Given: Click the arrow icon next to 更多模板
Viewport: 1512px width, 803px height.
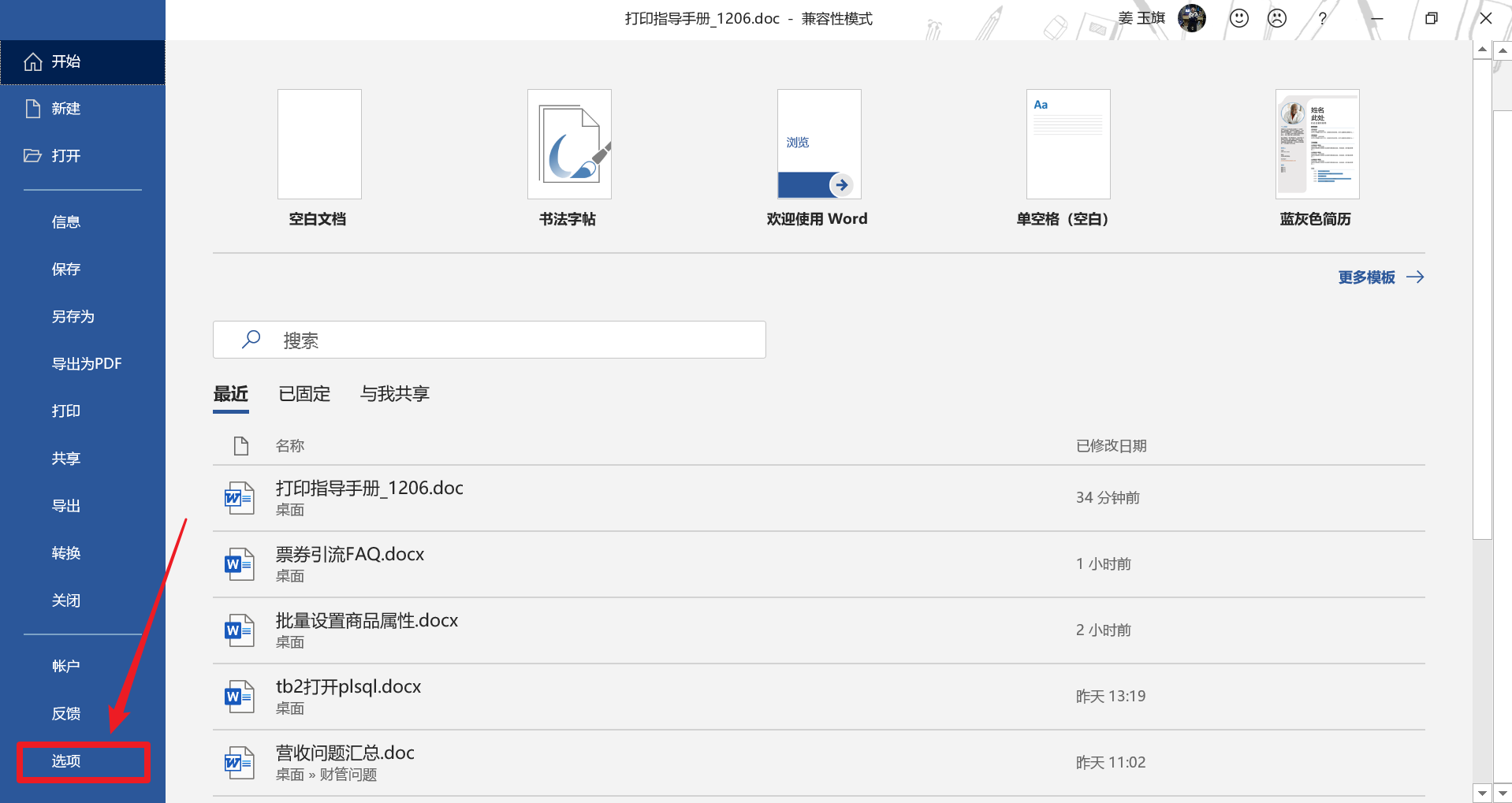Looking at the screenshot, I should (x=1415, y=277).
